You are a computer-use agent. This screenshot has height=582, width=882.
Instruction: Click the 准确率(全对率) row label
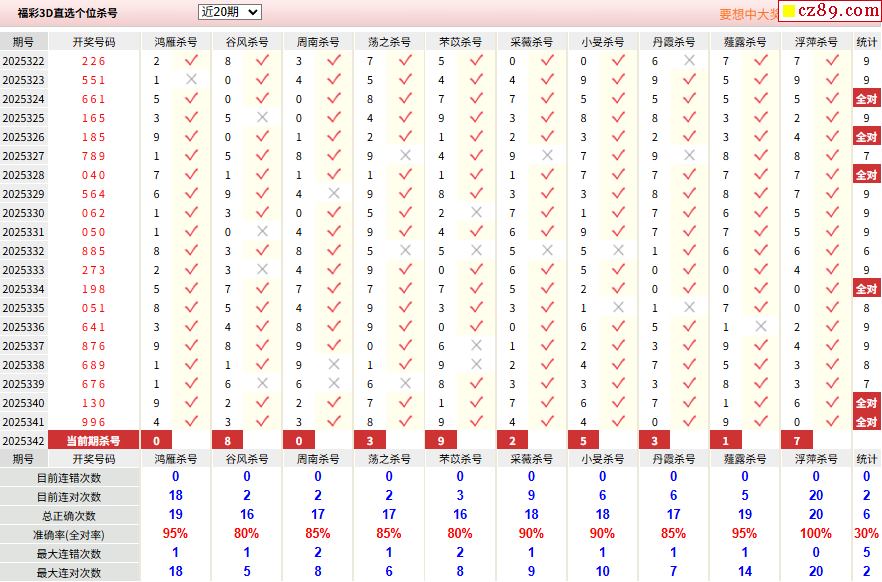(69, 535)
